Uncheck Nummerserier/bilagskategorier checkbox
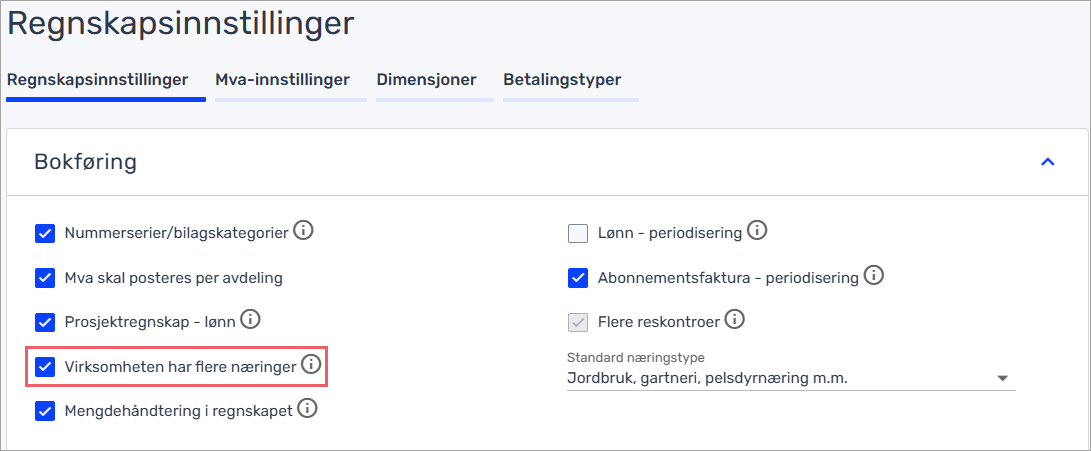 pos(45,234)
